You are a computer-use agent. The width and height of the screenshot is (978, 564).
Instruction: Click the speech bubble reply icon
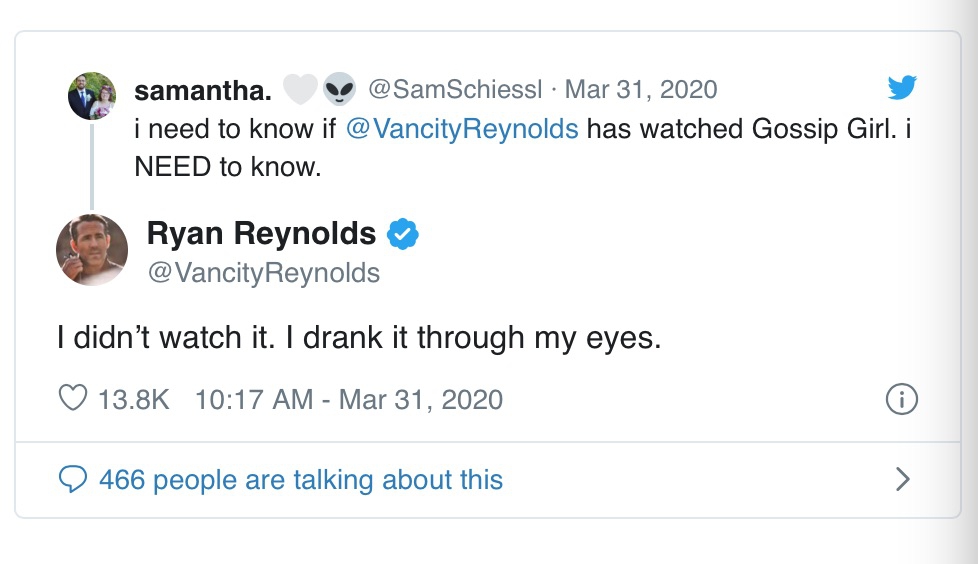tap(73, 479)
